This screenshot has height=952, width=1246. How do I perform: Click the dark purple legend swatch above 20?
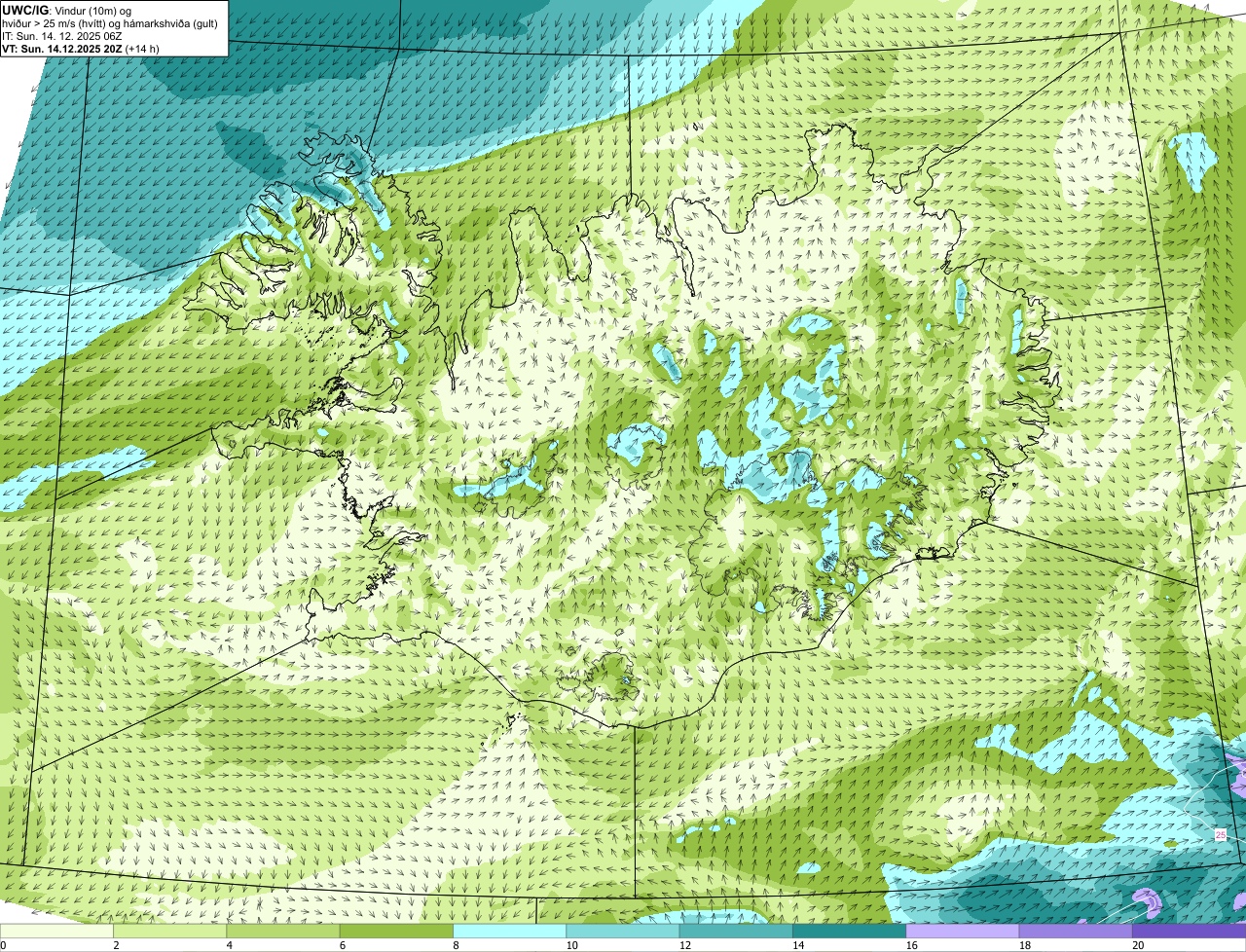point(1189,932)
